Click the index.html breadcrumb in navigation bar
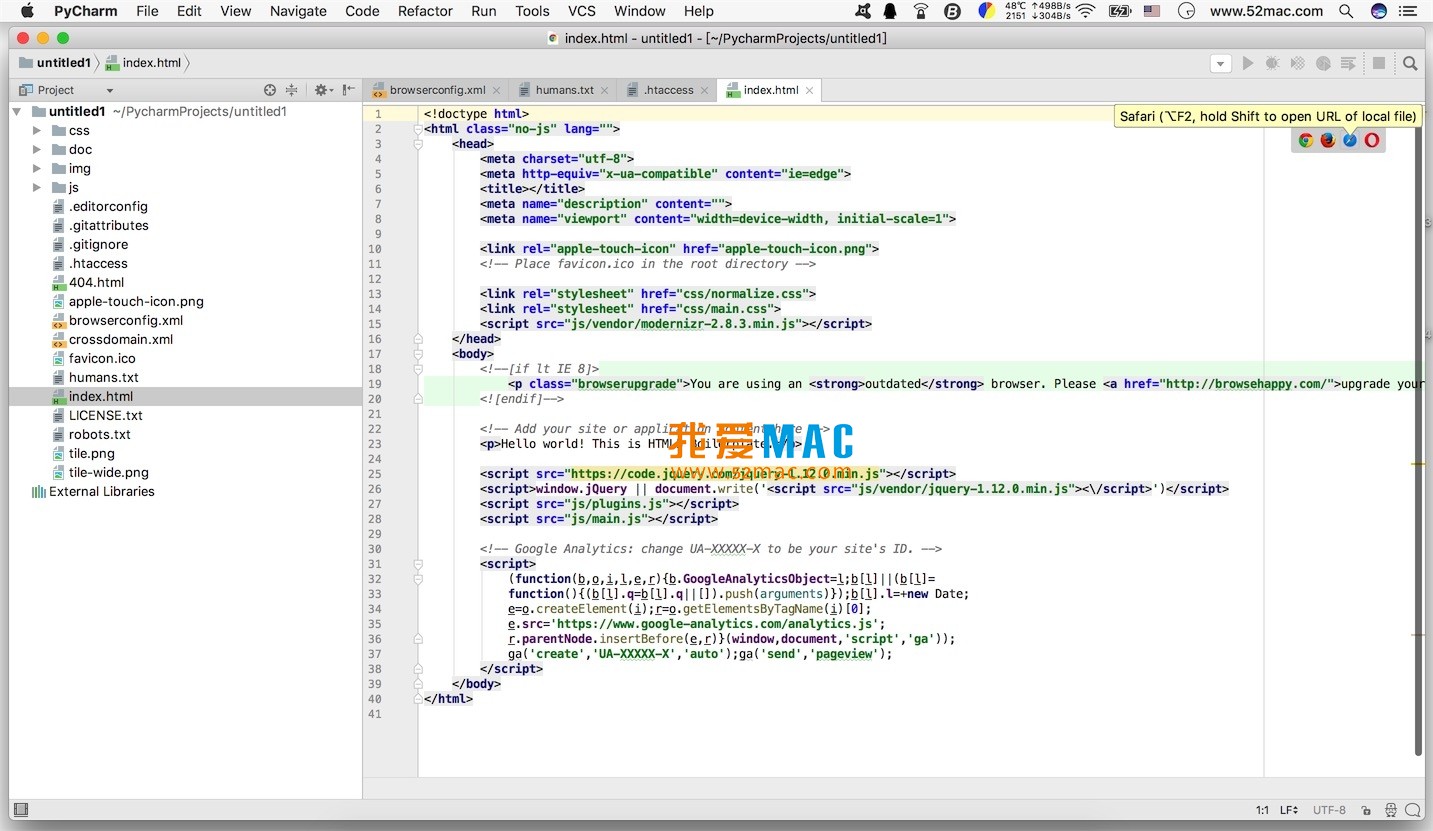Viewport: 1433px width, 831px height. (x=143, y=63)
